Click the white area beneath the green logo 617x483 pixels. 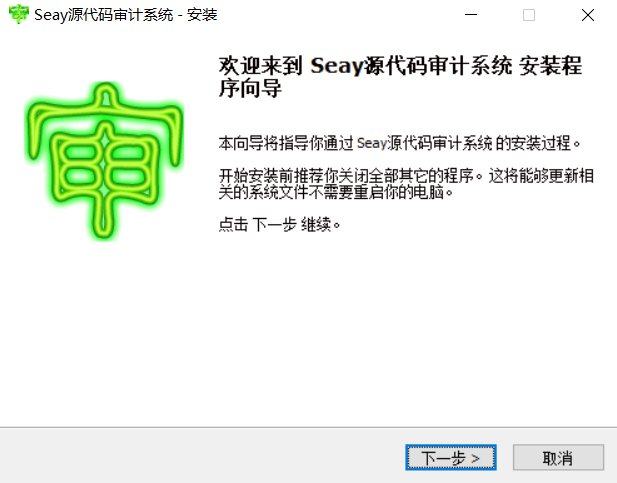pyautogui.click(x=104, y=331)
